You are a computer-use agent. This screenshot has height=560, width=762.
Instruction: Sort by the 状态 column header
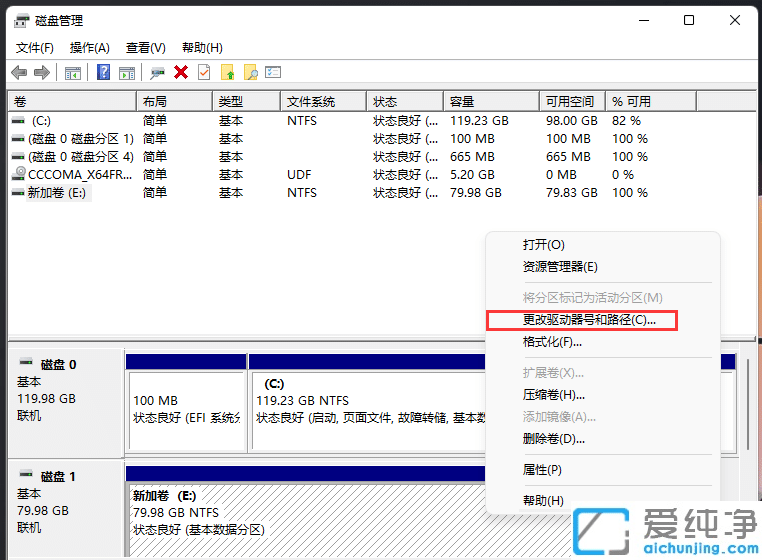click(x=405, y=102)
